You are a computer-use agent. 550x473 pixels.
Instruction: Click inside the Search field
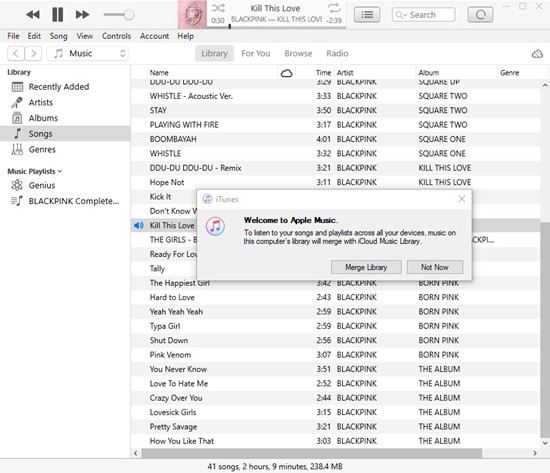point(423,15)
